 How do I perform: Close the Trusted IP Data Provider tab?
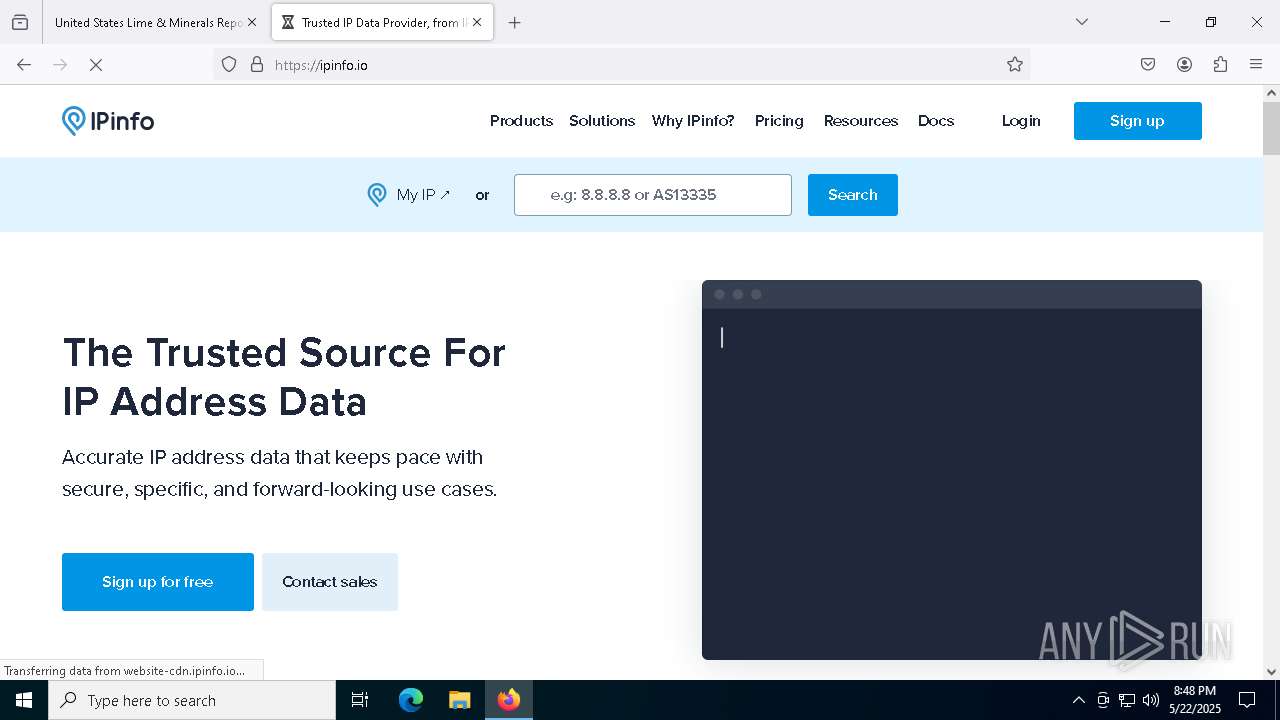coord(477,22)
